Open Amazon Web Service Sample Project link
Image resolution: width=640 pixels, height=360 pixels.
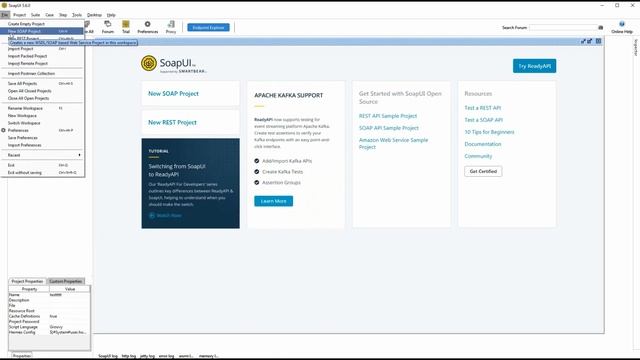coord(393,143)
